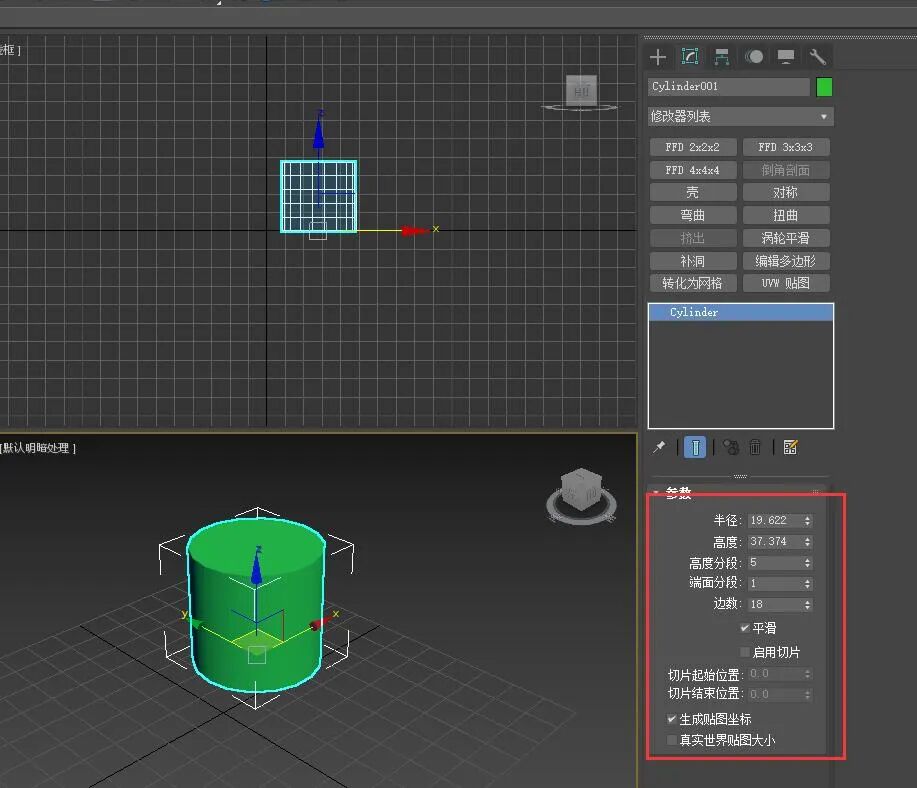Viewport: 917px width, 788px height.
Task: Click the 倒角剖面 modifier button
Action: (785, 170)
